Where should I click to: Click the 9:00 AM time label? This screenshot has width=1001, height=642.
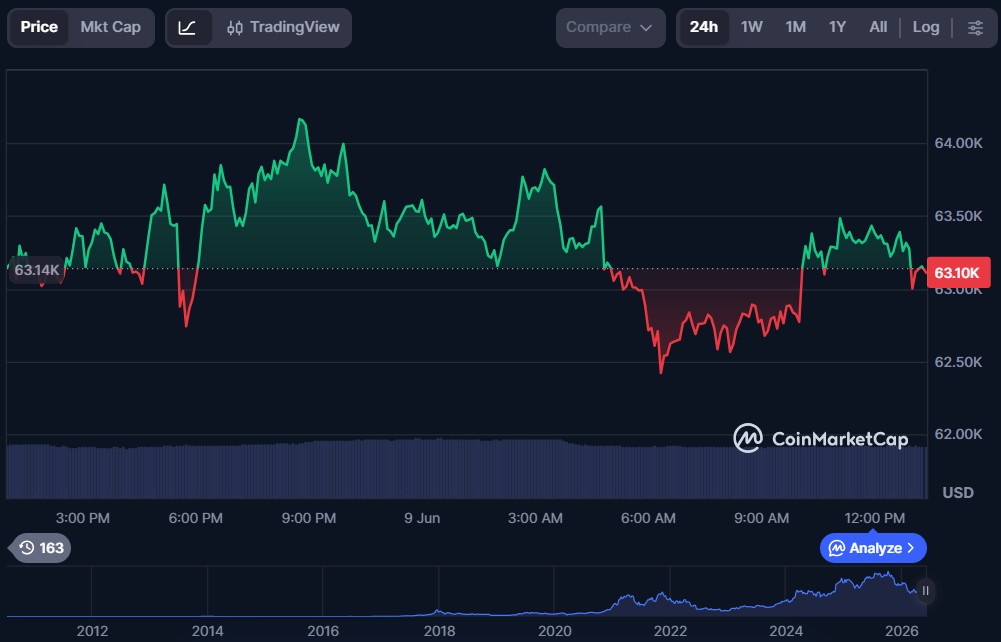(x=761, y=518)
